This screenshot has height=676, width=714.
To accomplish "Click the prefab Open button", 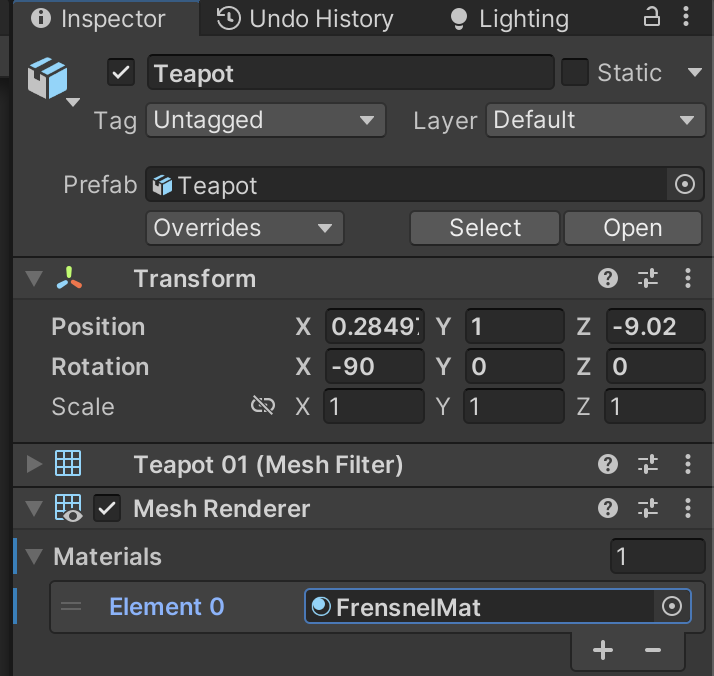I will pos(632,228).
